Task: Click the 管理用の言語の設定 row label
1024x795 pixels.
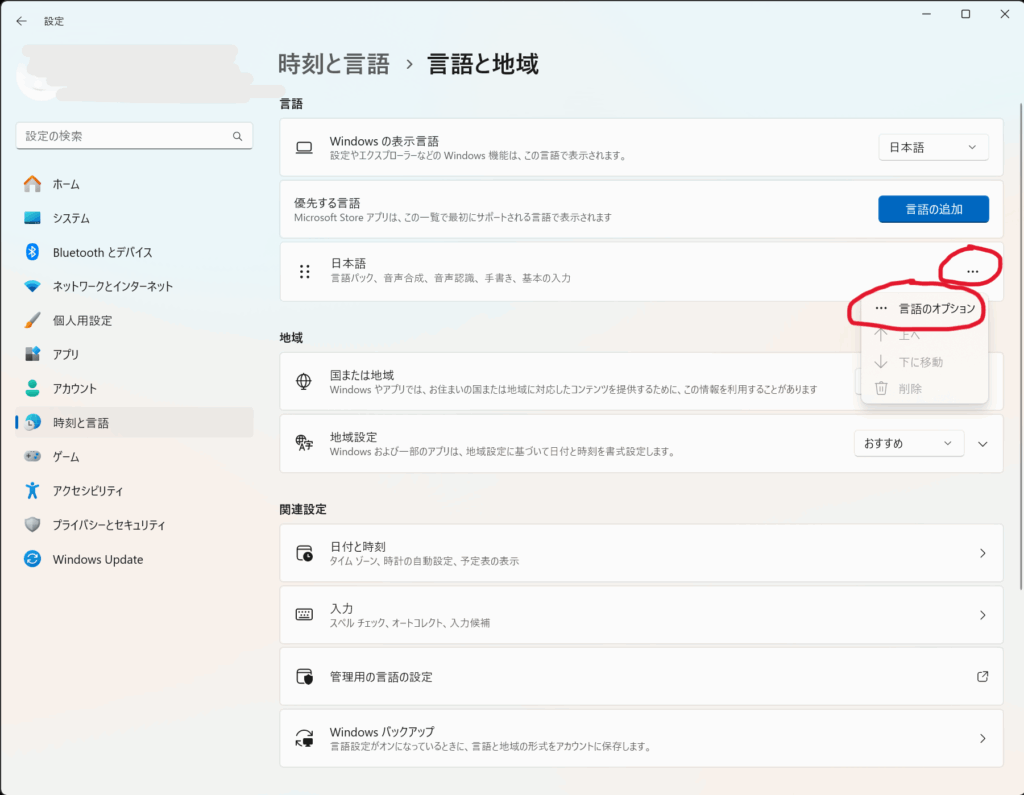Action: (x=381, y=677)
